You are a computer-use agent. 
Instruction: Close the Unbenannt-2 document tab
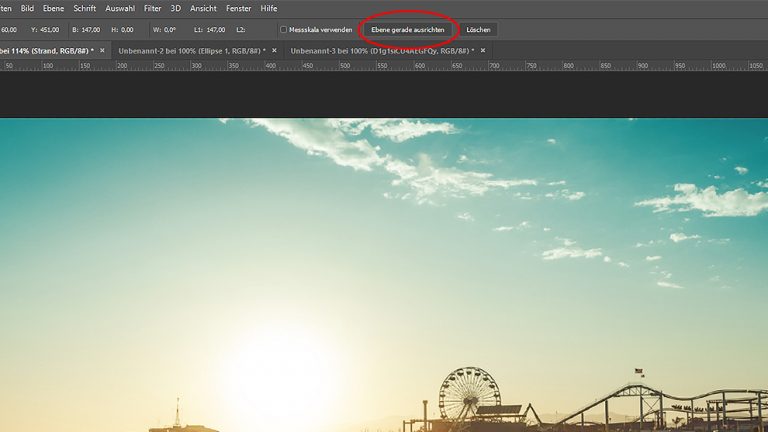click(x=275, y=50)
